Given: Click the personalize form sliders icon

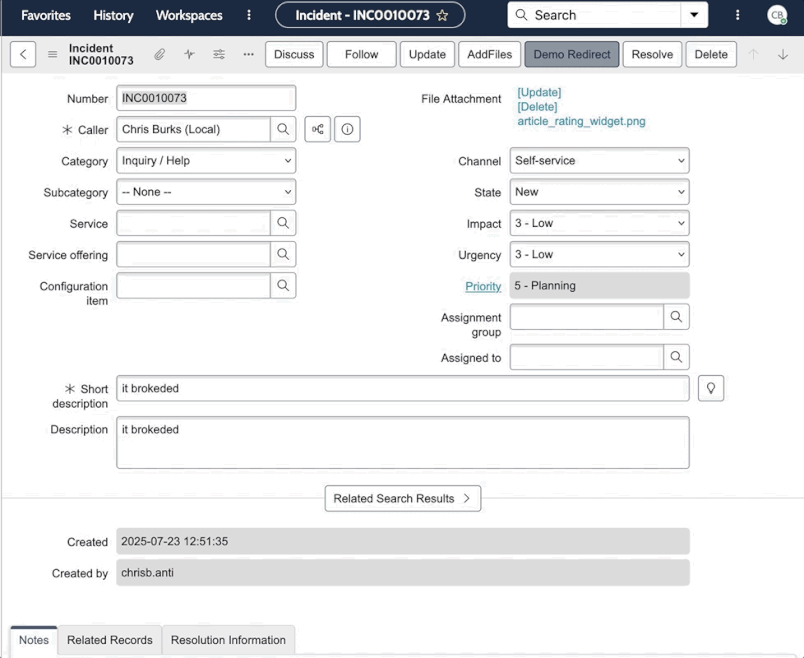Looking at the screenshot, I should coord(219,55).
